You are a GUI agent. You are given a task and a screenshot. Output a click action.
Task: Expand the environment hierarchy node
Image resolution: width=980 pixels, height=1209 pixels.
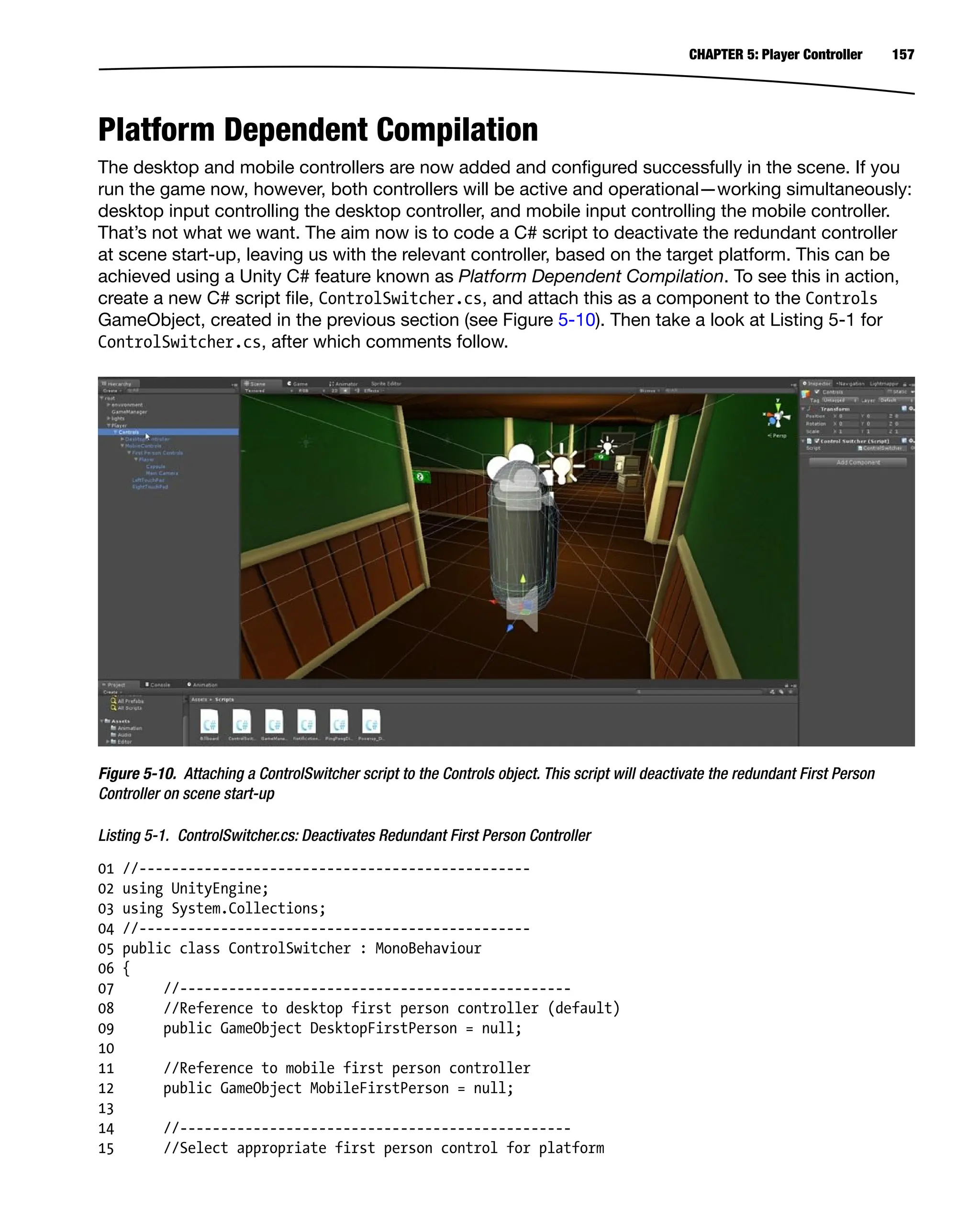click(109, 405)
